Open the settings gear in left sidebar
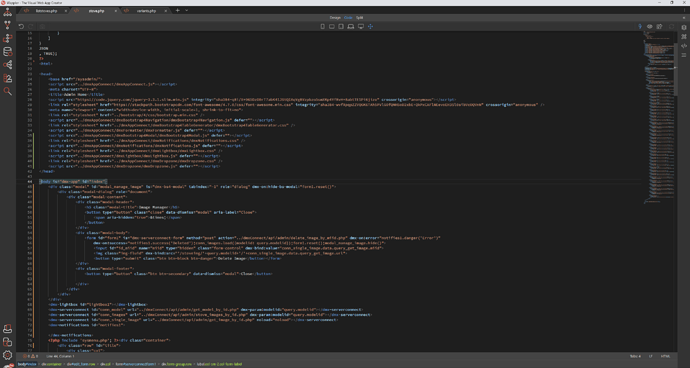 pyautogui.click(x=7, y=355)
